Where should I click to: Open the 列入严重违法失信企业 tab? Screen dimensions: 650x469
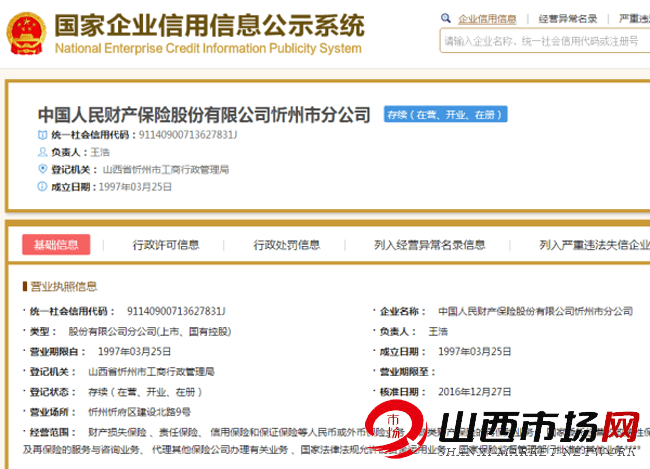[x=594, y=245]
